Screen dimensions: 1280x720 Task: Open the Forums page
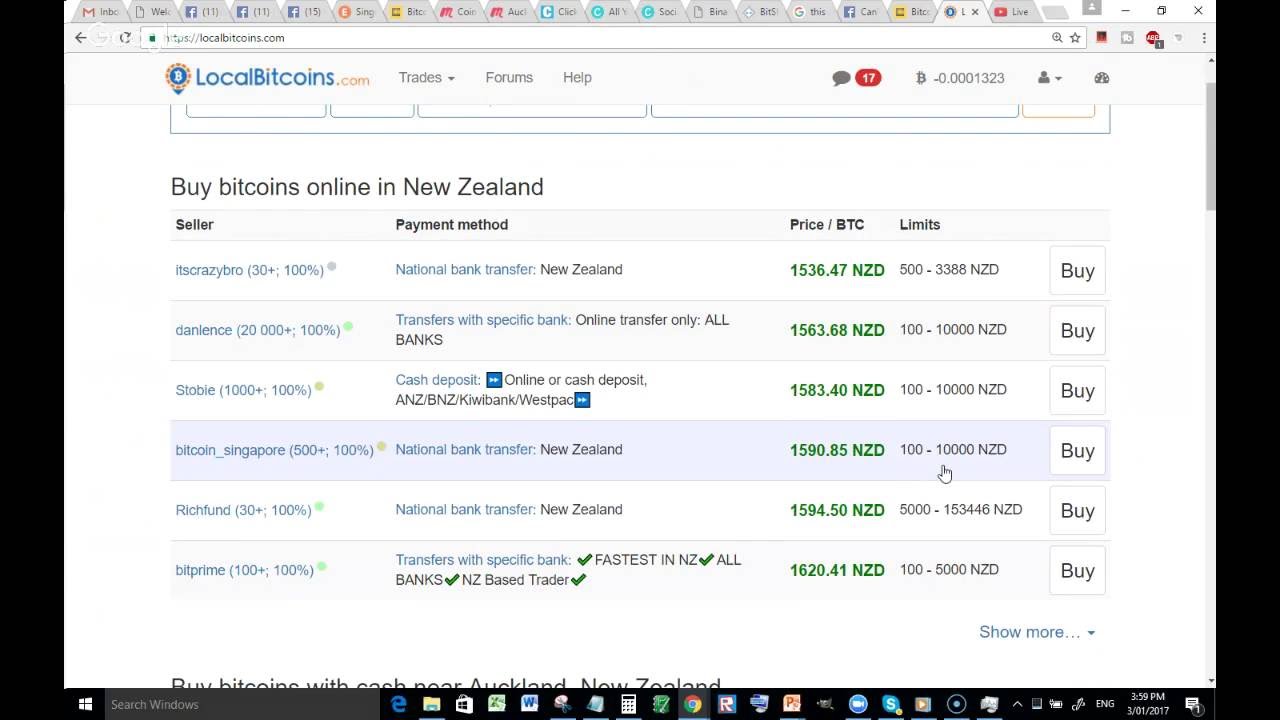(509, 77)
